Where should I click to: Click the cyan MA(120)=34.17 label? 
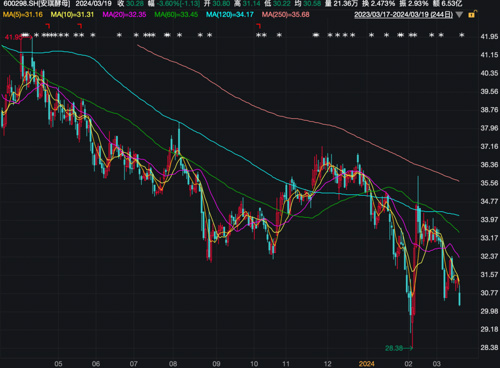(230, 15)
